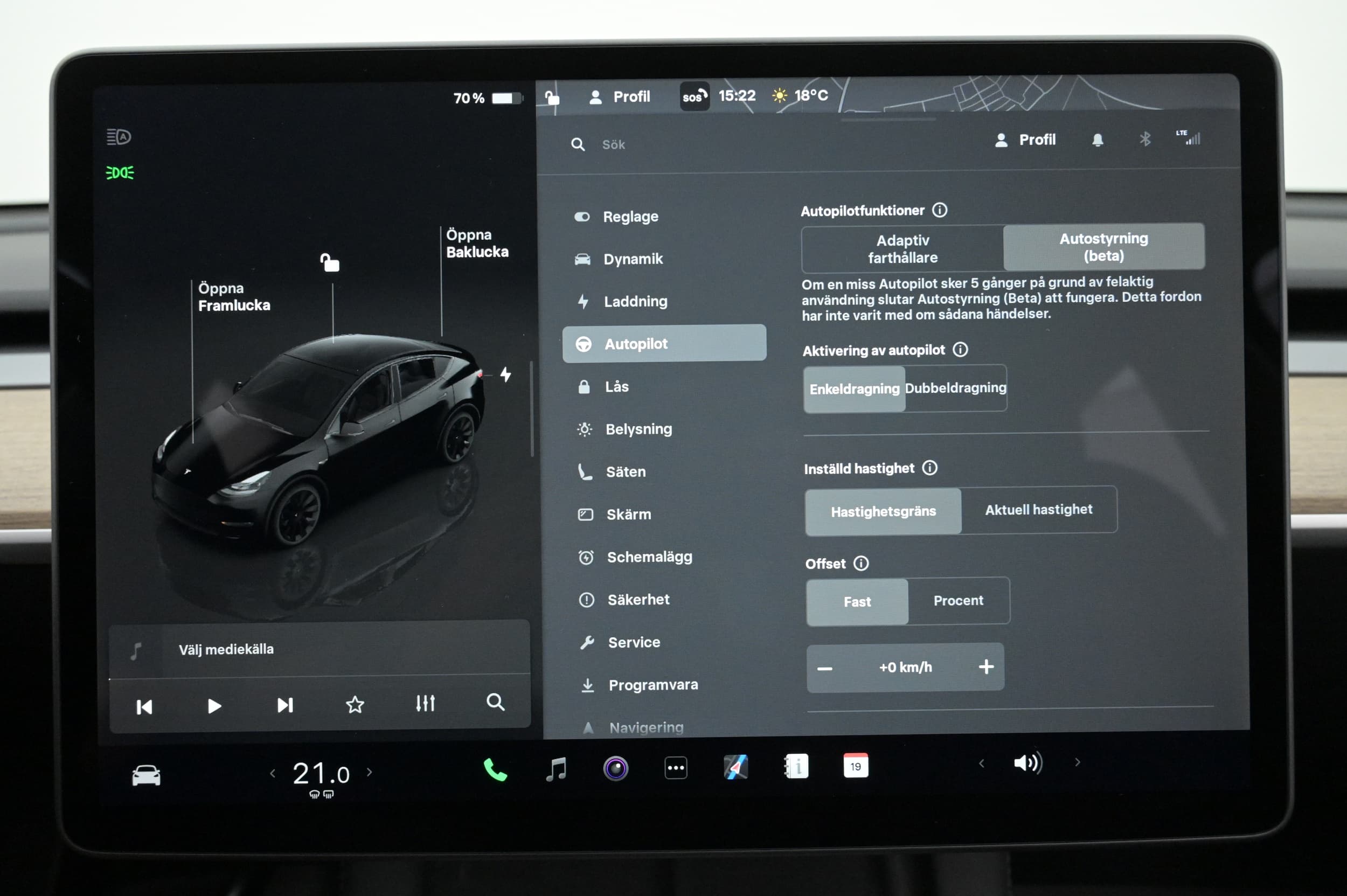This screenshot has width=1347, height=896.
Task: Increase offset with plus button
Action: (986, 666)
